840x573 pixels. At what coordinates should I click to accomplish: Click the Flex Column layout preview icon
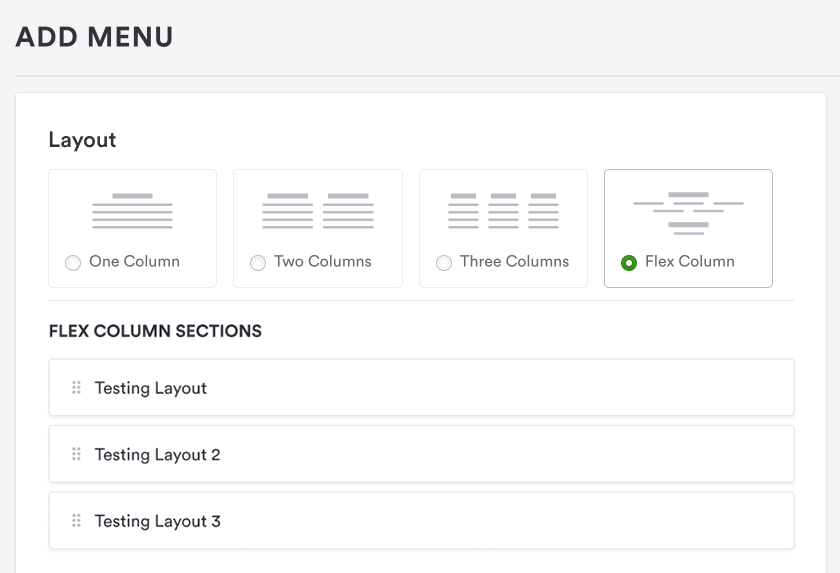click(688, 213)
